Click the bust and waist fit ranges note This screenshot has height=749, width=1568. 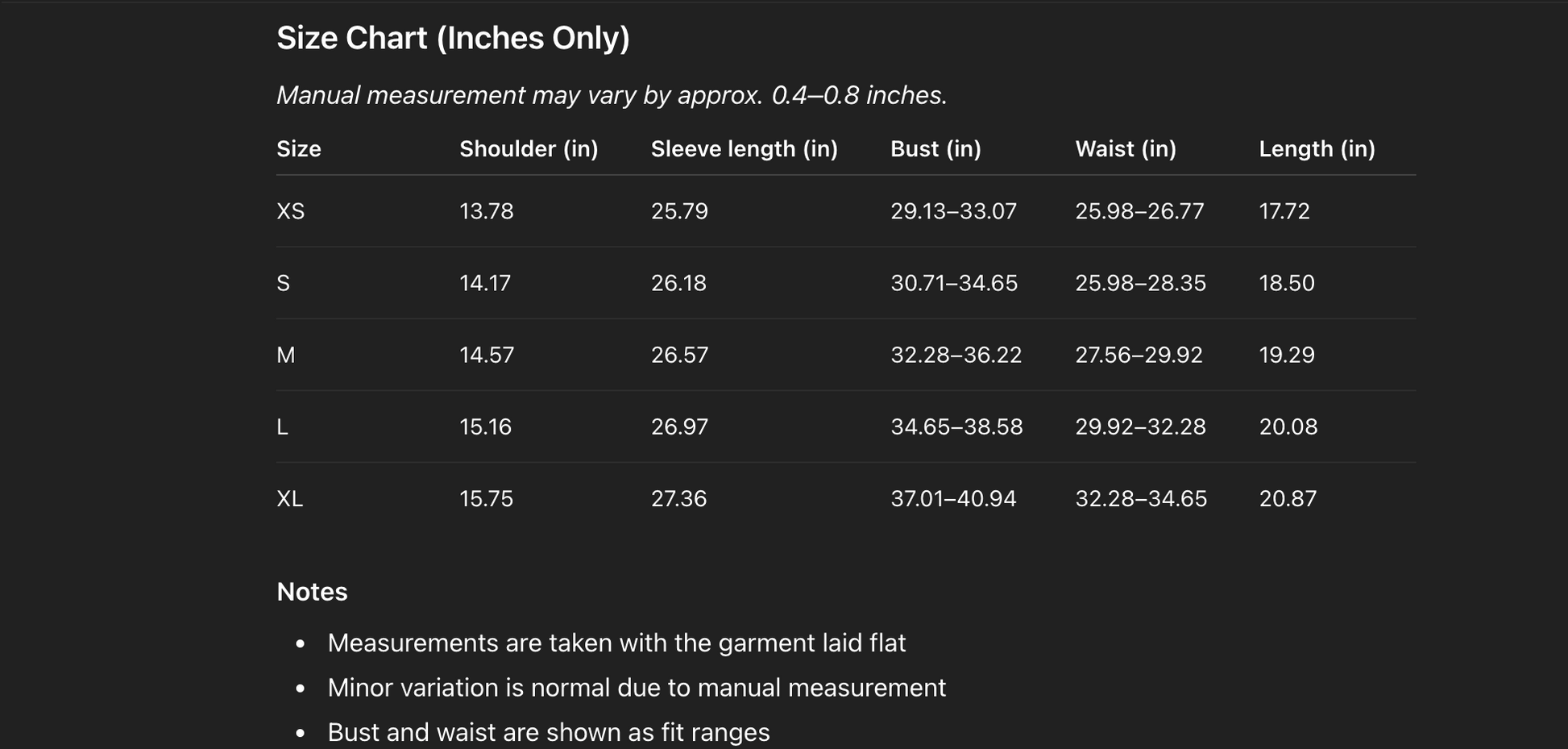tap(549, 732)
